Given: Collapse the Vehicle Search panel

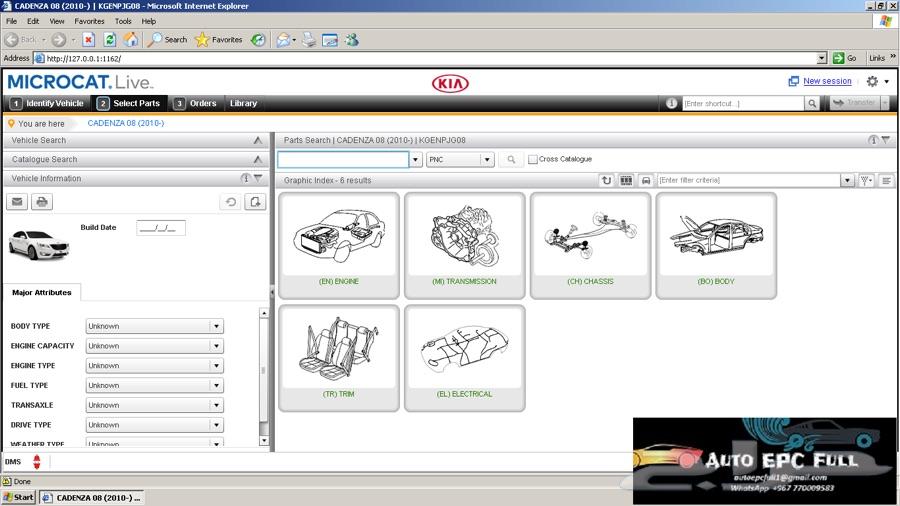Looking at the screenshot, I should pos(258,141).
